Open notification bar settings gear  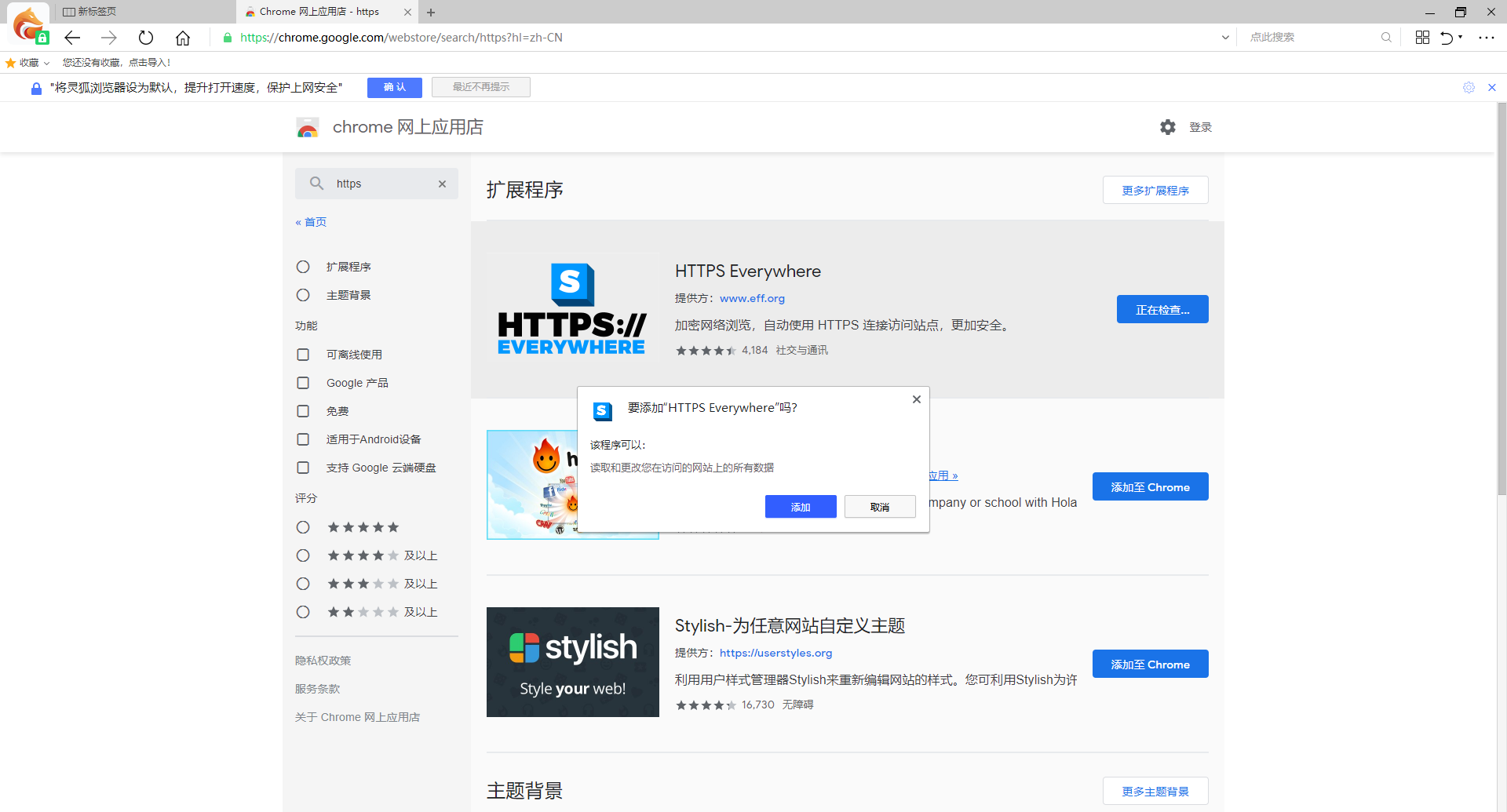[1469, 88]
